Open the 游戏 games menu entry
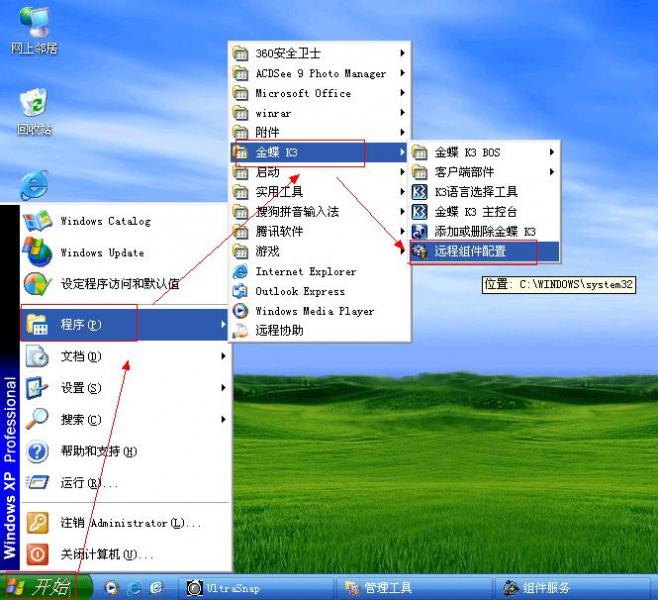 click(x=319, y=251)
